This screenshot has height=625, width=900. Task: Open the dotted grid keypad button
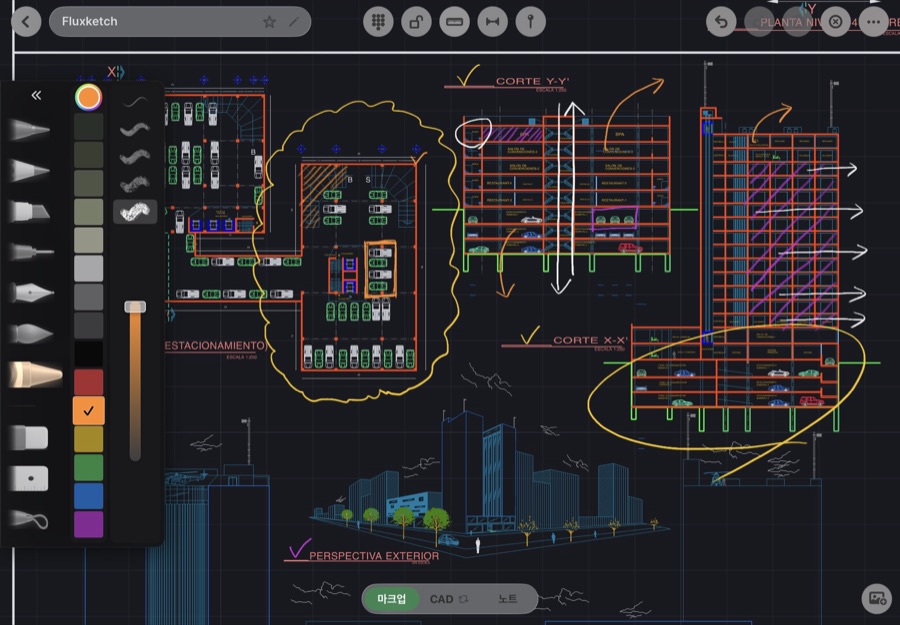coord(378,22)
